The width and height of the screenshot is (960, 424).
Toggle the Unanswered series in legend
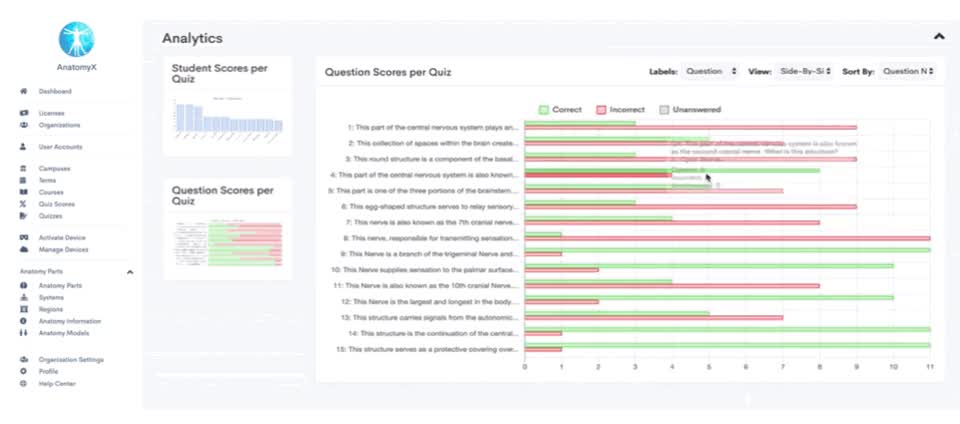pyautogui.click(x=690, y=110)
